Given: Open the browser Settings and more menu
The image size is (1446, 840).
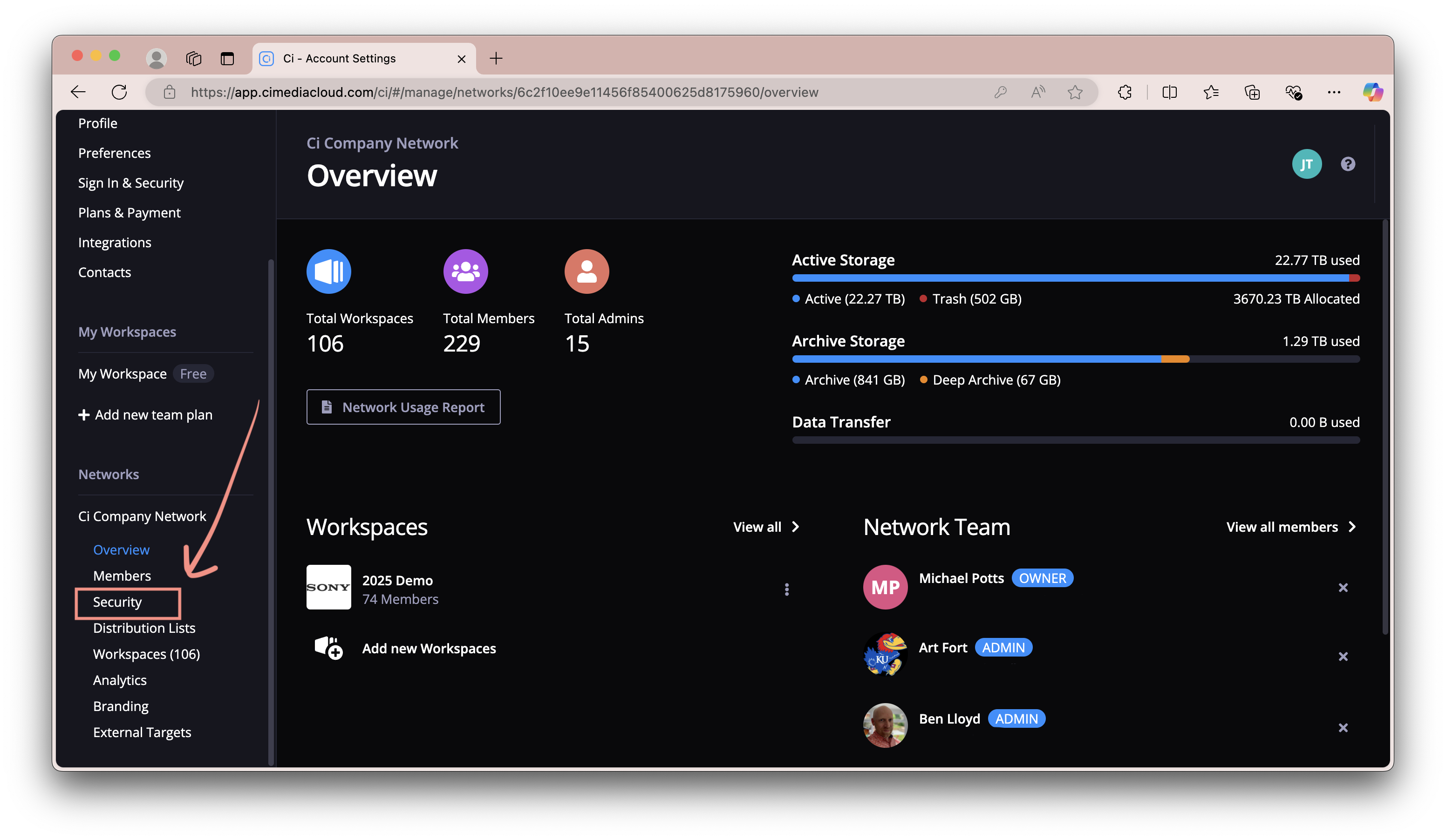Looking at the screenshot, I should pyautogui.click(x=1334, y=92).
